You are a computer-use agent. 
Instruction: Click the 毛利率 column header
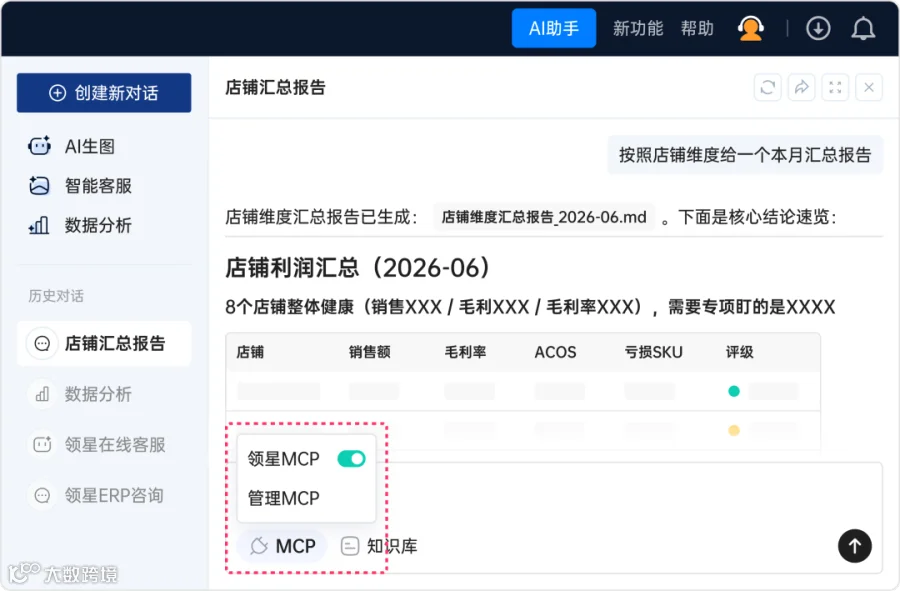465,352
